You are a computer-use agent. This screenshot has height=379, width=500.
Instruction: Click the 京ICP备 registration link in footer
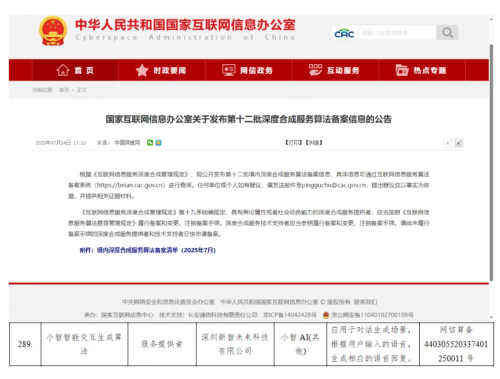coord(290,315)
